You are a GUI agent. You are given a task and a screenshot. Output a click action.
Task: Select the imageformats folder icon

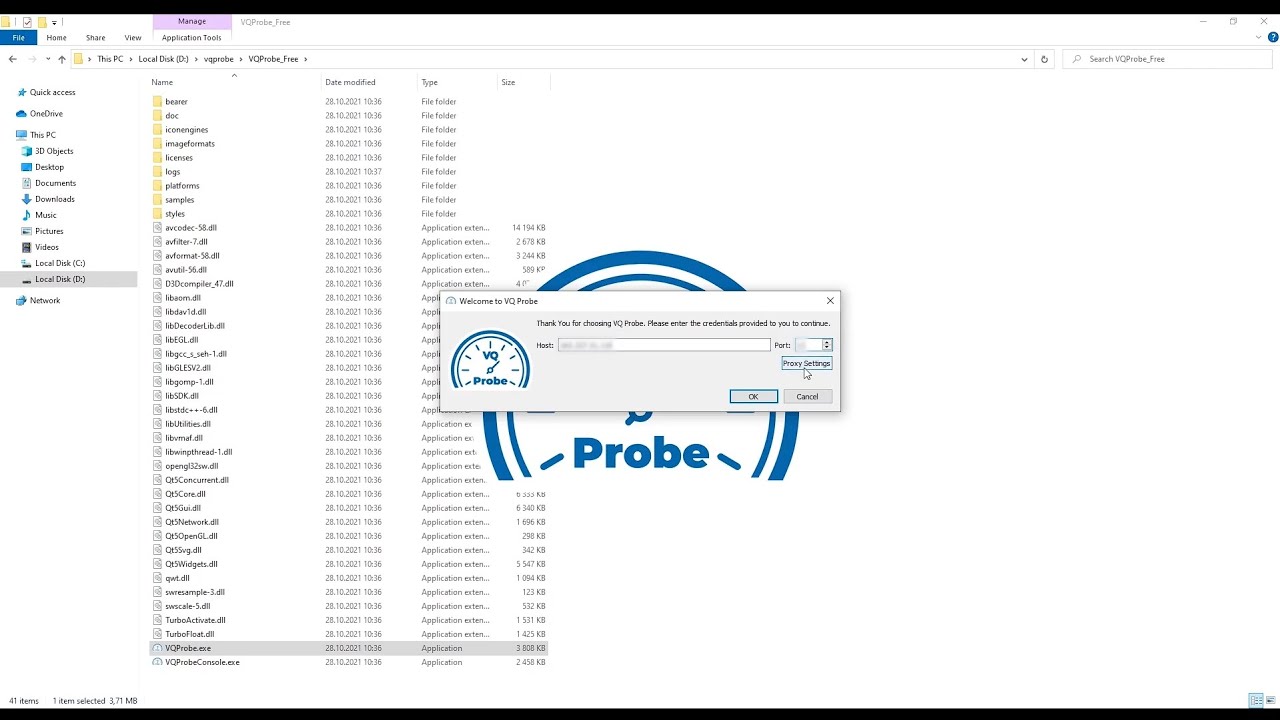[x=158, y=144]
